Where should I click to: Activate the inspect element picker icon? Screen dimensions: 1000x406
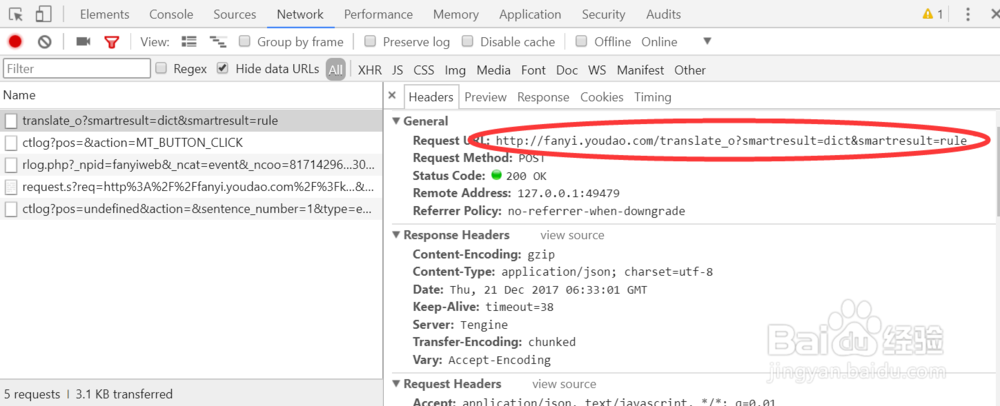coord(16,14)
